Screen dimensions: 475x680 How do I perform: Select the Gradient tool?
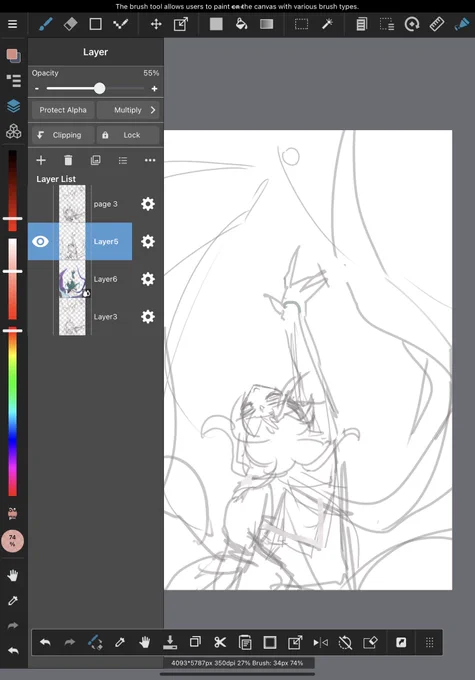coord(266,24)
